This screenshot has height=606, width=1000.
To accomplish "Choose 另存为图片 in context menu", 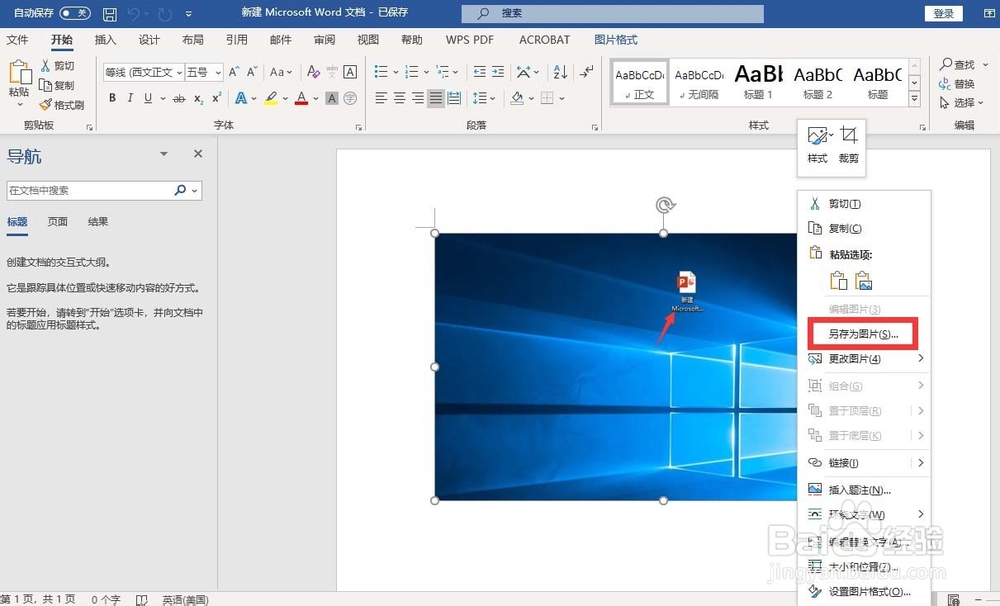I will point(864,334).
